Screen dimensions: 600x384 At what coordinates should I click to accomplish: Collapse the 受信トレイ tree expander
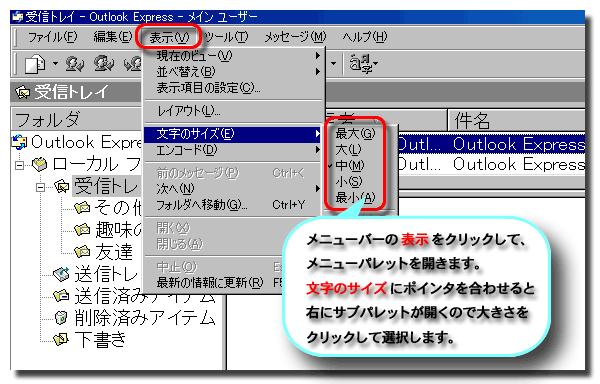click(x=40, y=187)
